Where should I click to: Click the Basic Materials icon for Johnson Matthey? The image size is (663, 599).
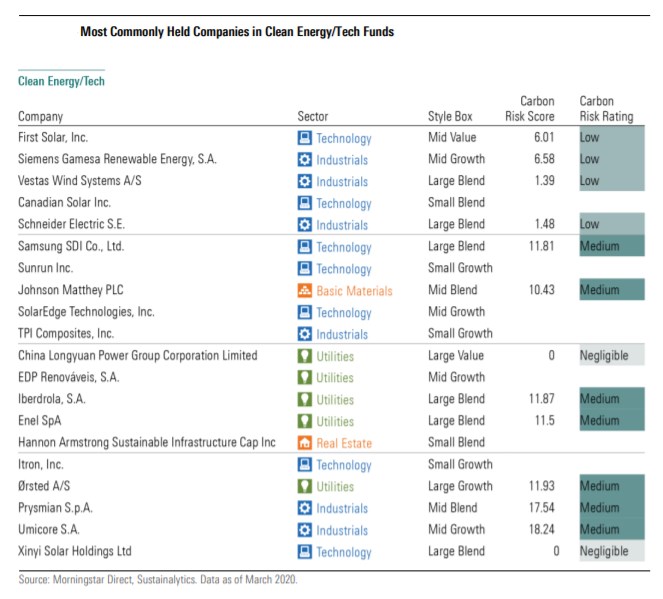coord(305,291)
